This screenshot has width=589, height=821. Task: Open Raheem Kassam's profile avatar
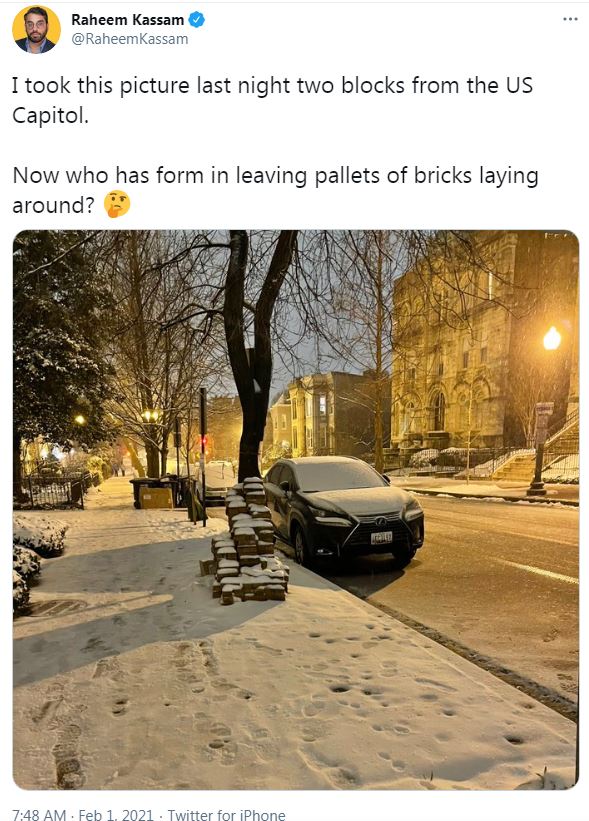pyautogui.click(x=36, y=30)
